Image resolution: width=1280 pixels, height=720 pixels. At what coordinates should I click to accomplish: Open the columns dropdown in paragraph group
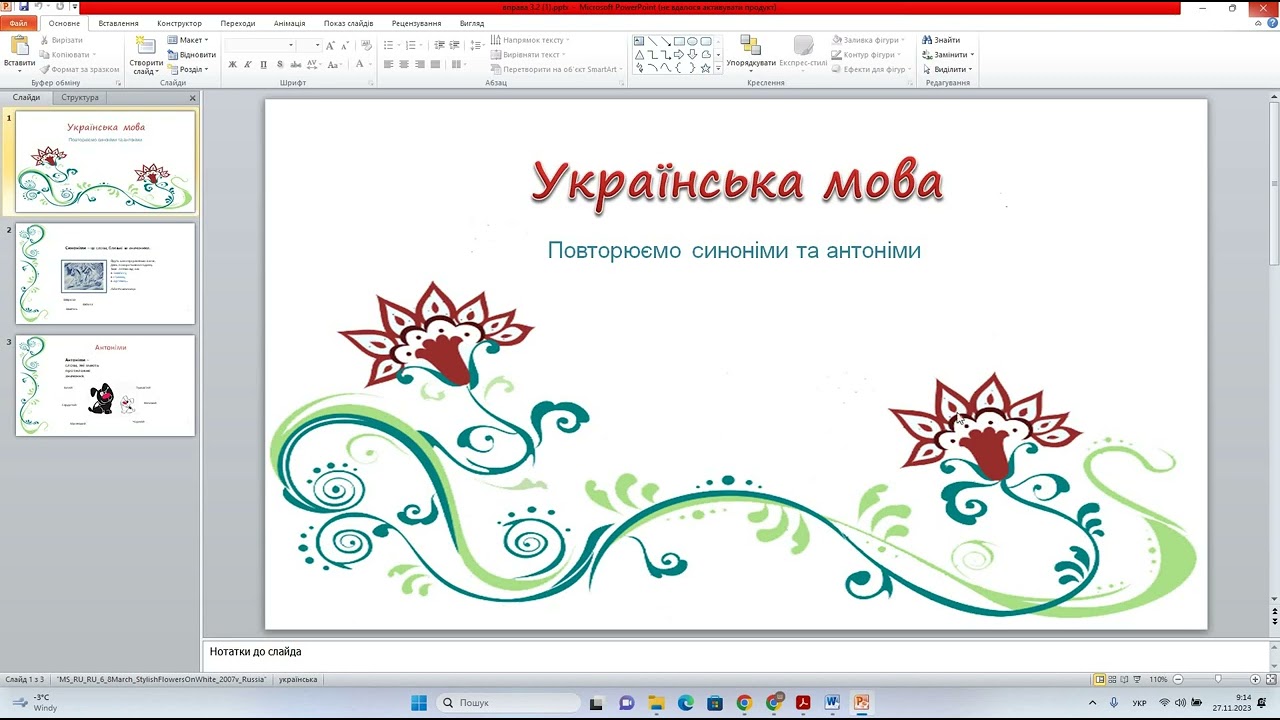[458, 64]
